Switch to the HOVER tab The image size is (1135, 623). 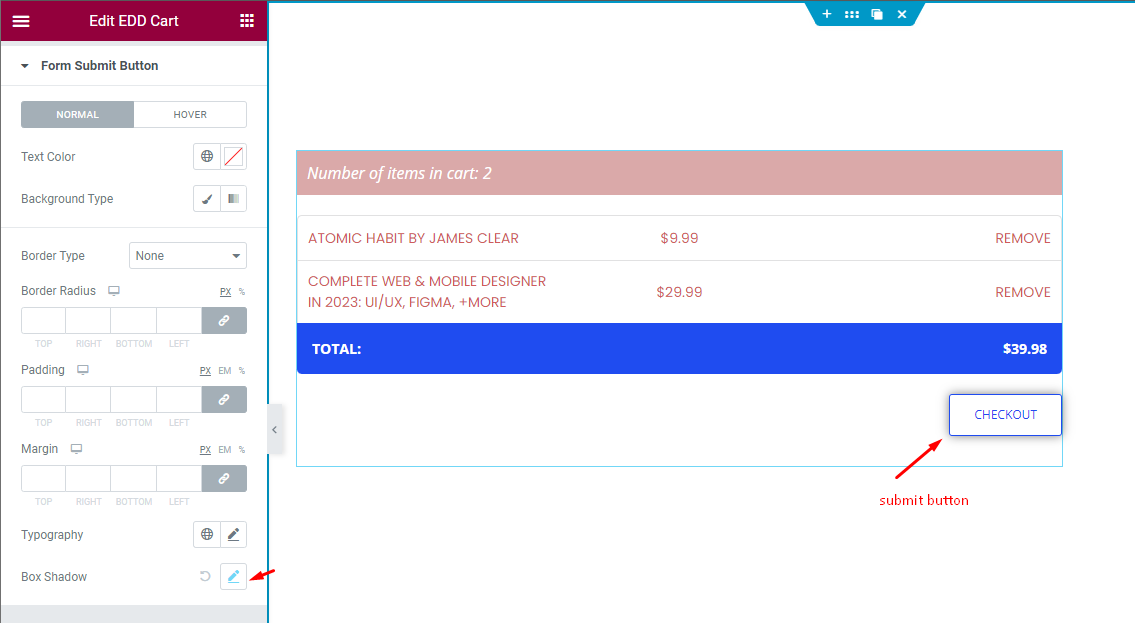pos(190,114)
